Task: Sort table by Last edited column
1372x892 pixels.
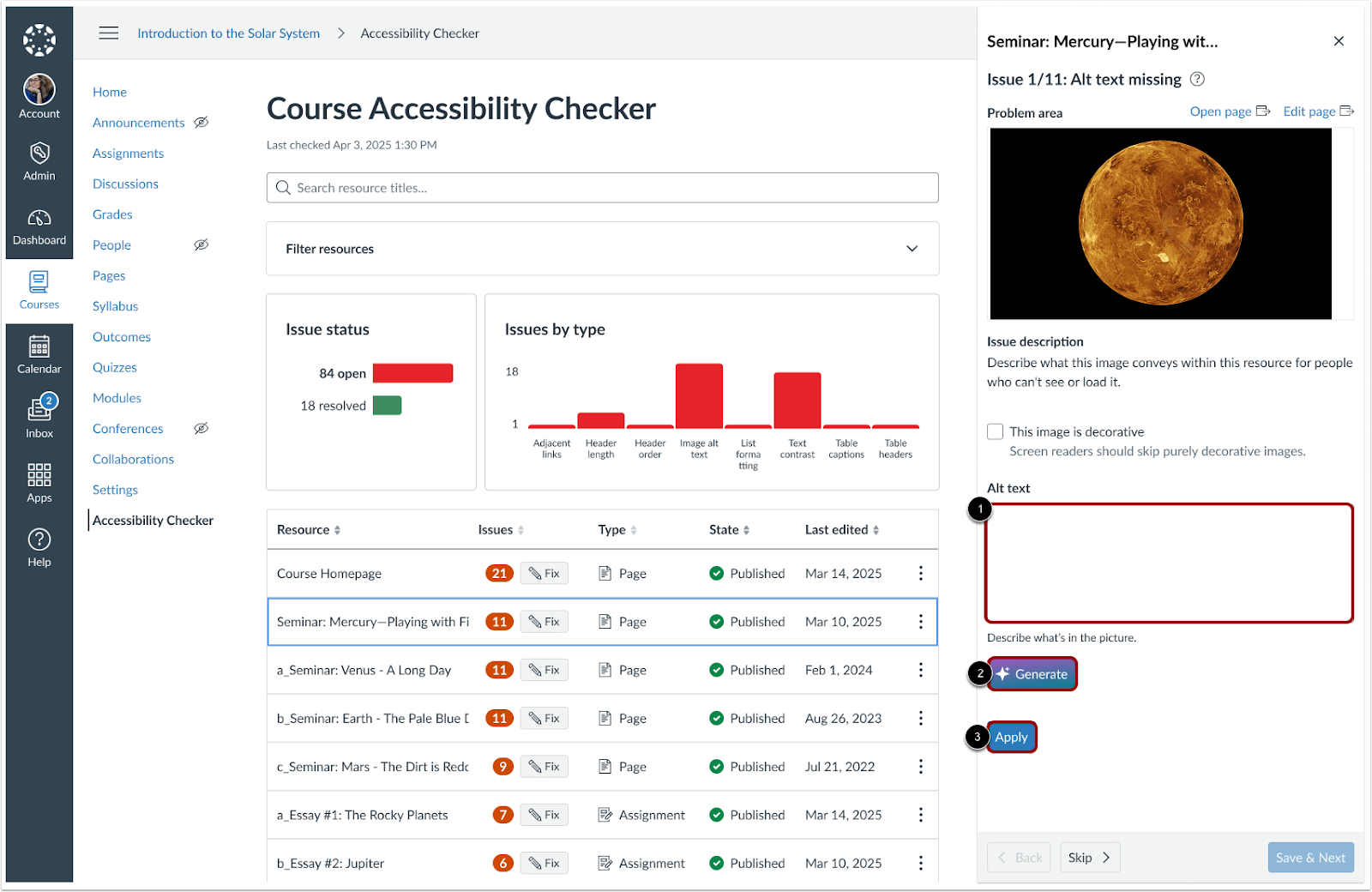Action: tap(842, 530)
